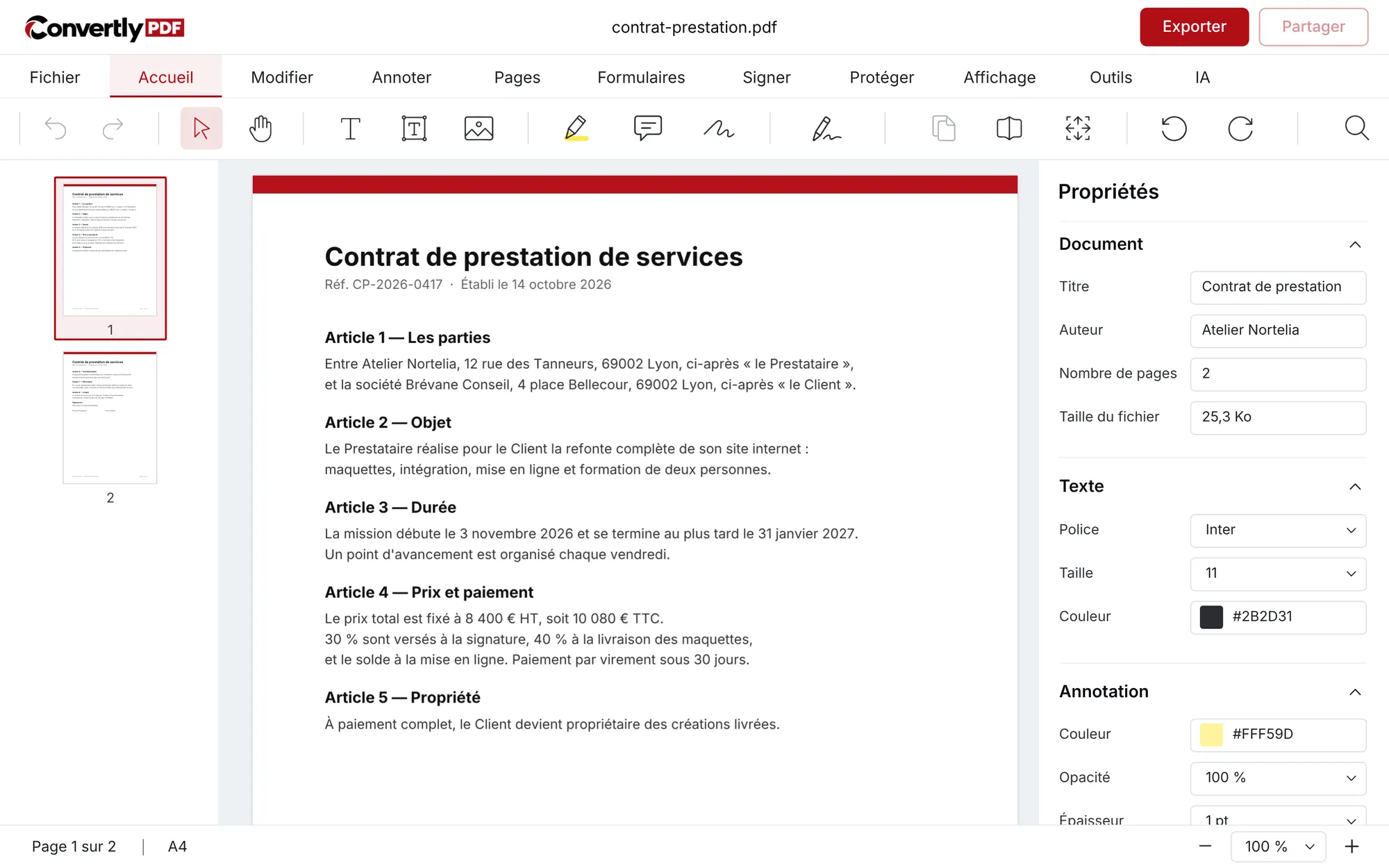The width and height of the screenshot is (1389, 868).
Task: Open the Protéger tab
Action: [x=881, y=77]
